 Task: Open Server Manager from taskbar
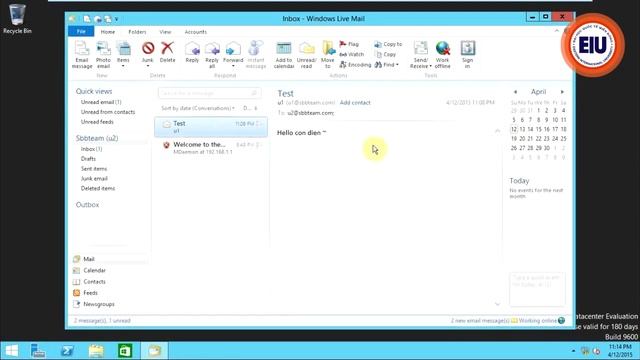[38, 351]
